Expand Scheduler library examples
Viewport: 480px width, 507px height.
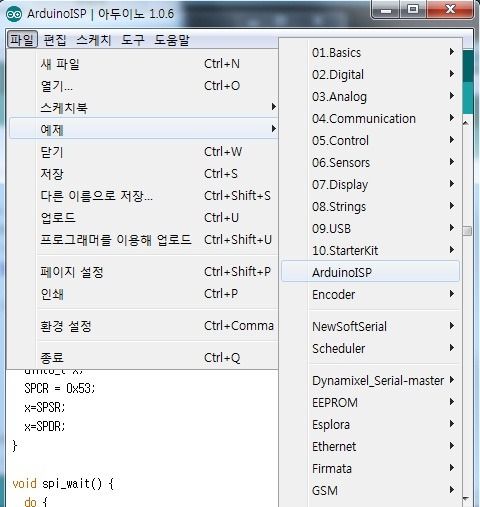click(x=370, y=348)
